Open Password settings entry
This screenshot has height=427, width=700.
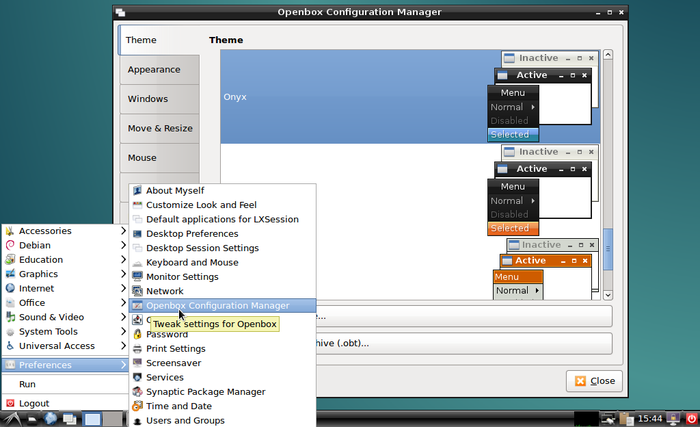[x=222, y=334]
